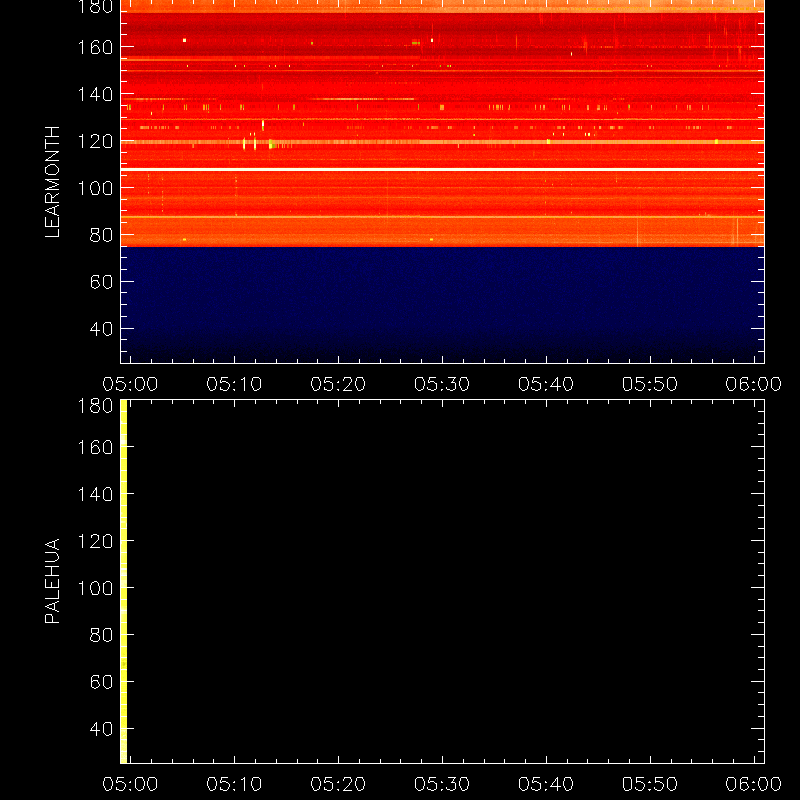Select the 40 tick label on Learmonth plot

pos(101,329)
